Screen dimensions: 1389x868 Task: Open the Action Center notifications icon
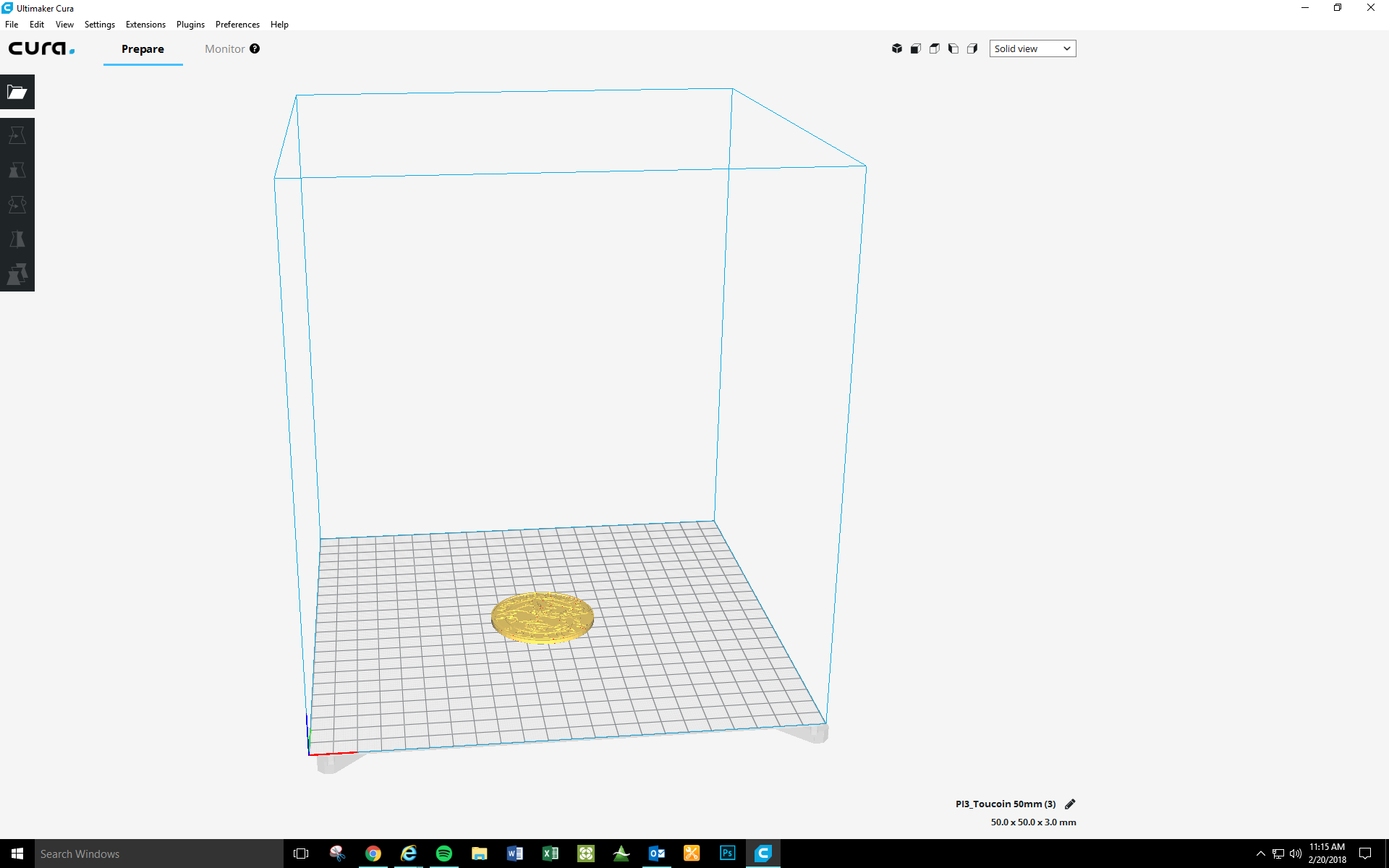click(1365, 854)
